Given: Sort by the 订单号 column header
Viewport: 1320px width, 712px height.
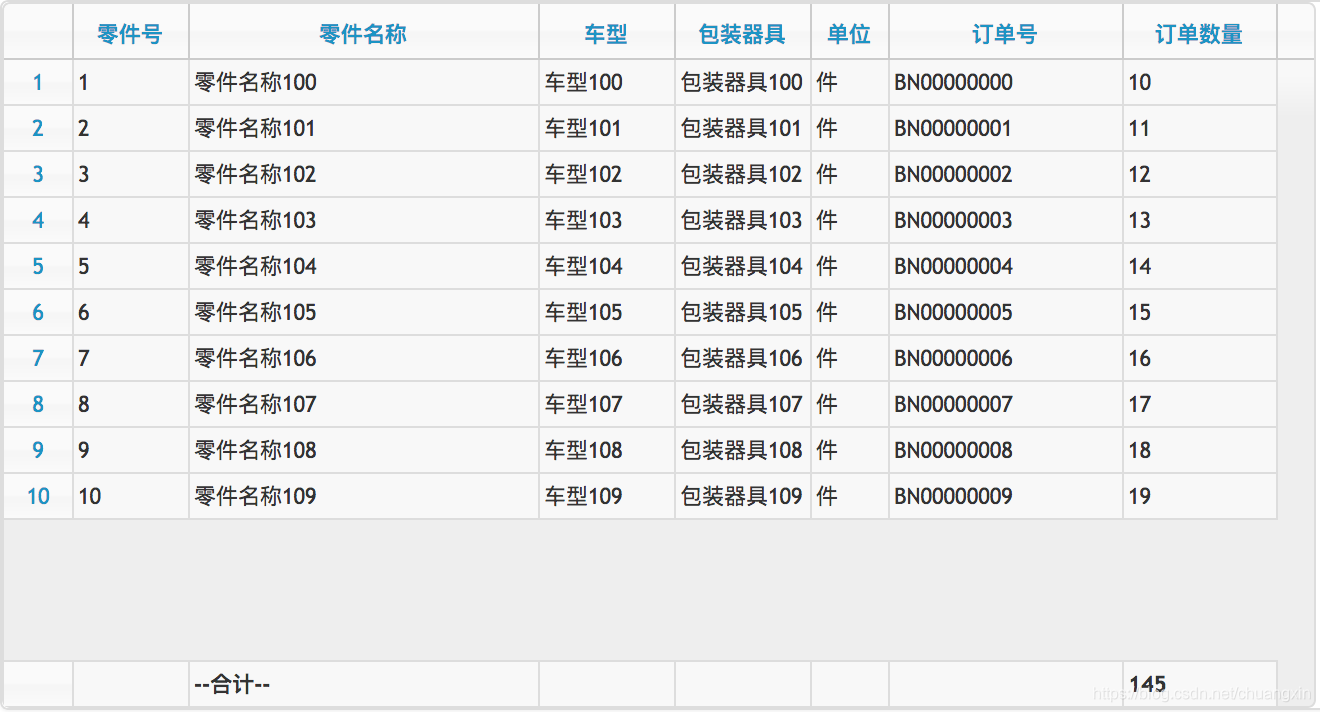Looking at the screenshot, I should coord(1006,32).
